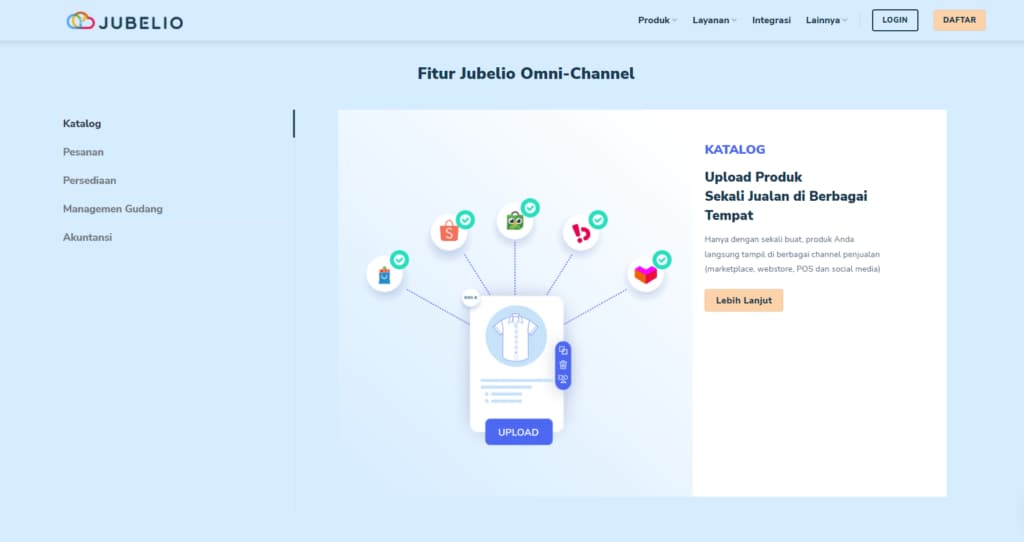Click the green checkmark beside Bukalapak icon
The image size is (1024, 542).
tap(598, 219)
